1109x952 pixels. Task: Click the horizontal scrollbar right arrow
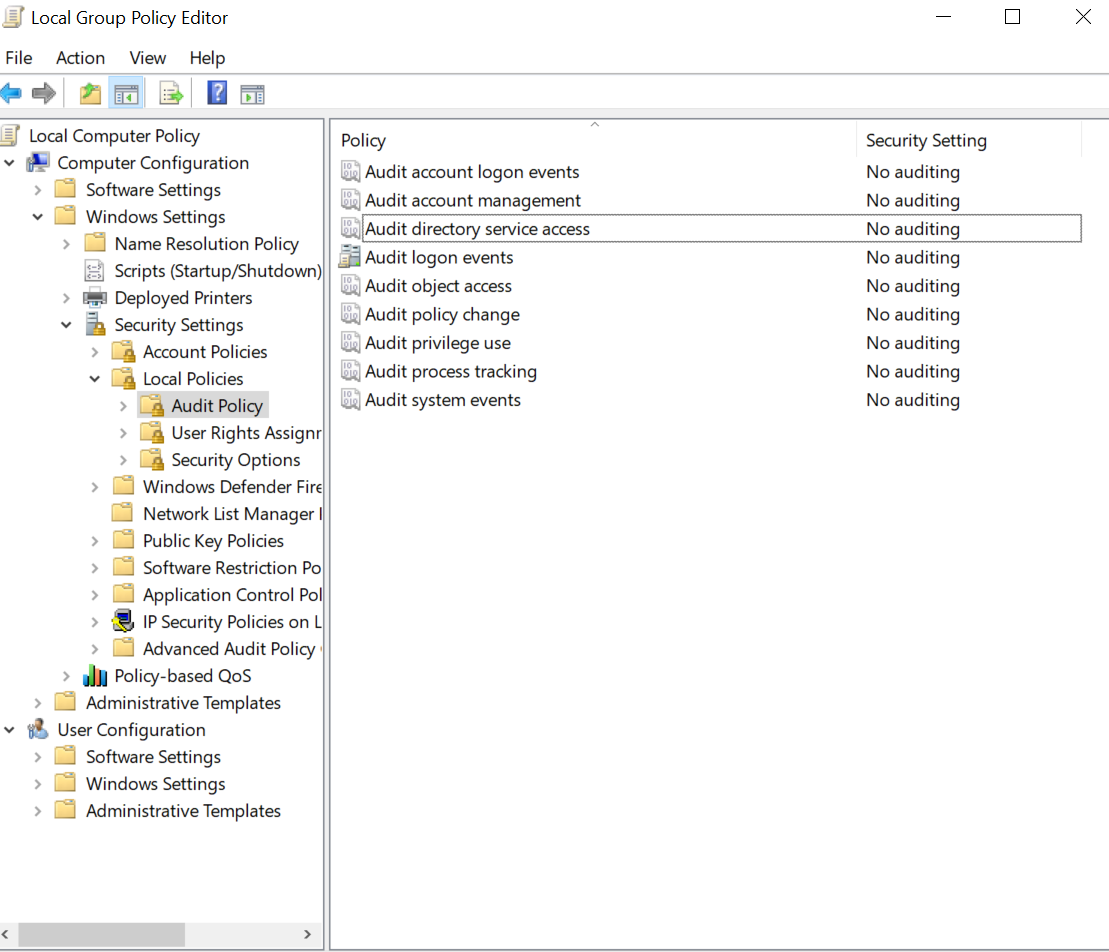pos(307,934)
